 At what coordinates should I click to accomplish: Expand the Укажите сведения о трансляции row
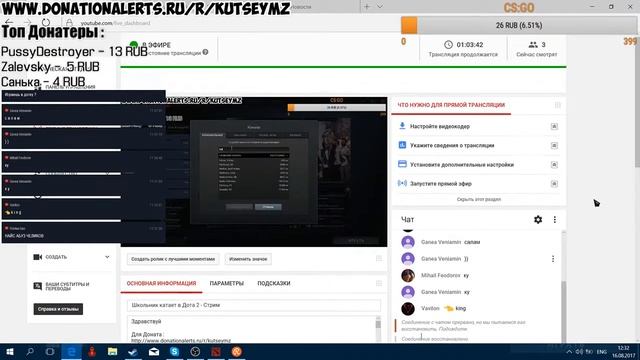554,145
